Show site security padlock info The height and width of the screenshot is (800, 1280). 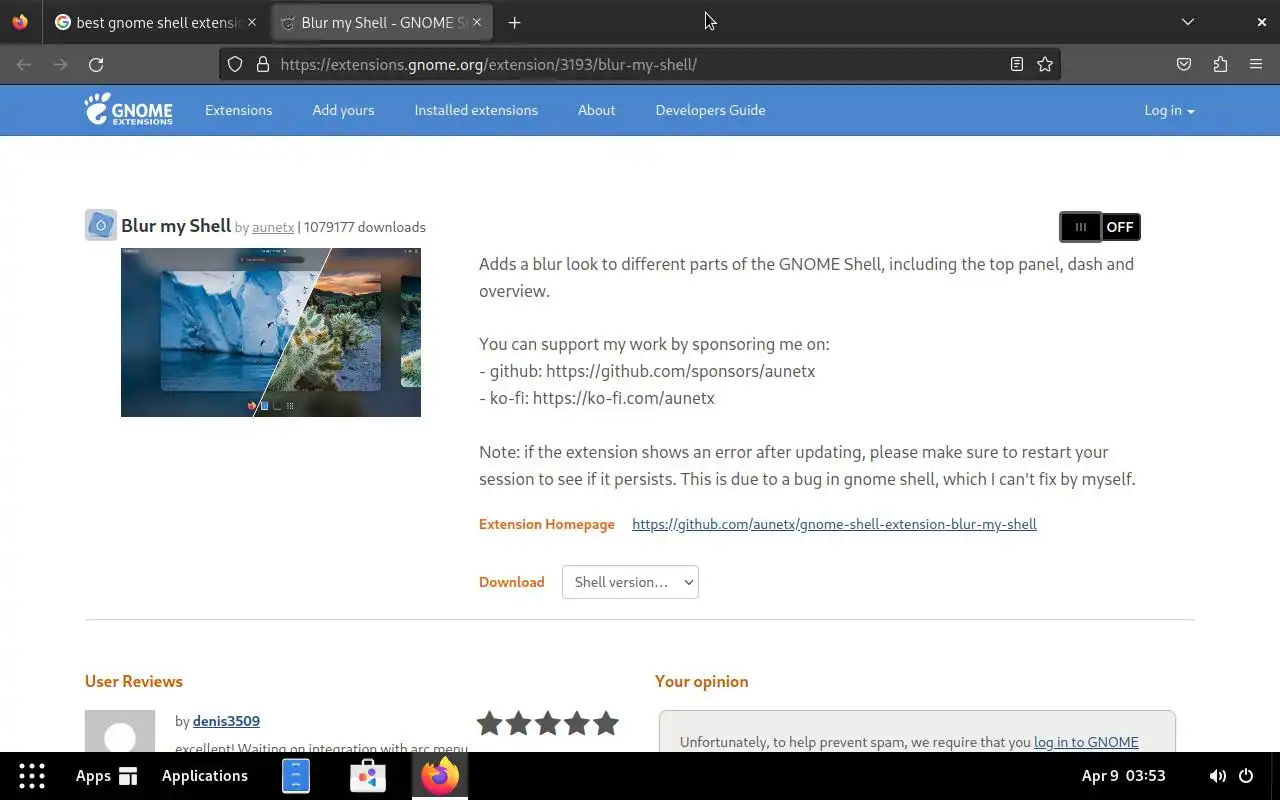coord(263,64)
